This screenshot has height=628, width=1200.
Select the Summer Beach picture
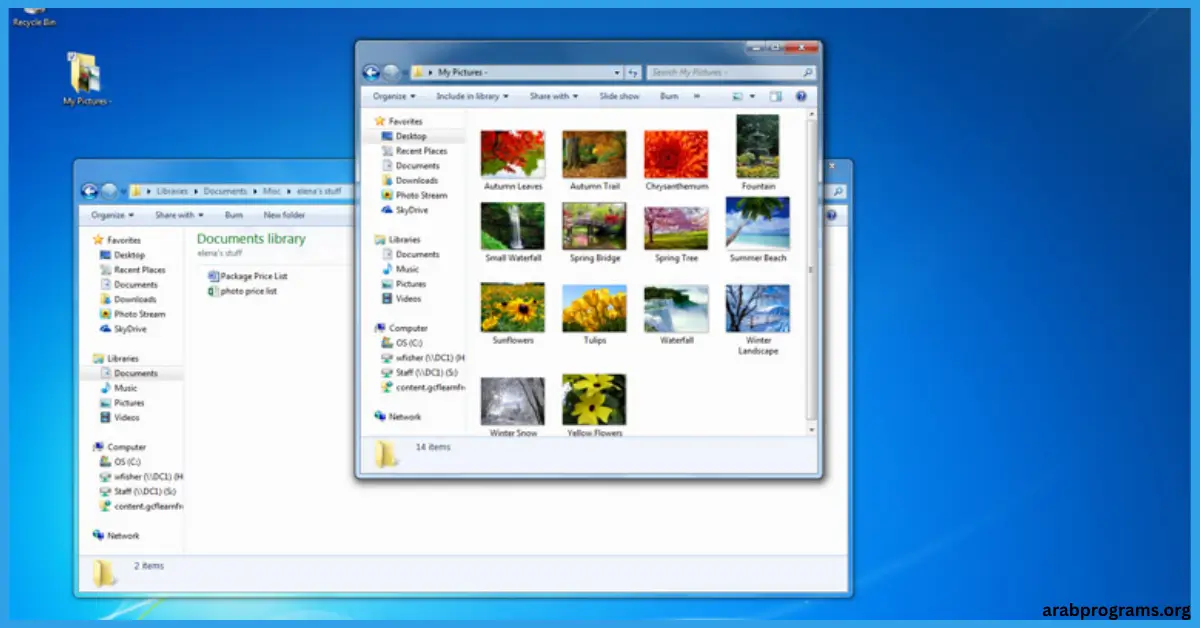tap(758, 230)
